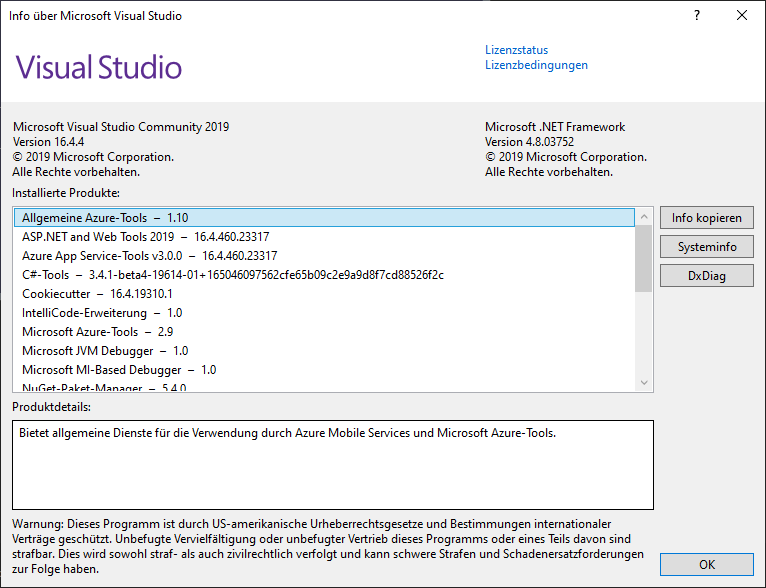Select Microsoft MI-Based Debugger entry
The image size is (766, 588).
point(324,370)
